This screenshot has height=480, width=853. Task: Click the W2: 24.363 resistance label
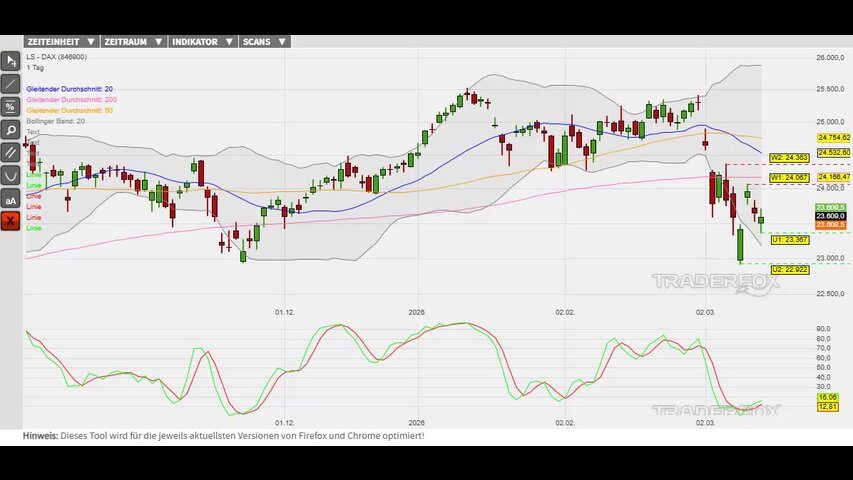[788, 158]
